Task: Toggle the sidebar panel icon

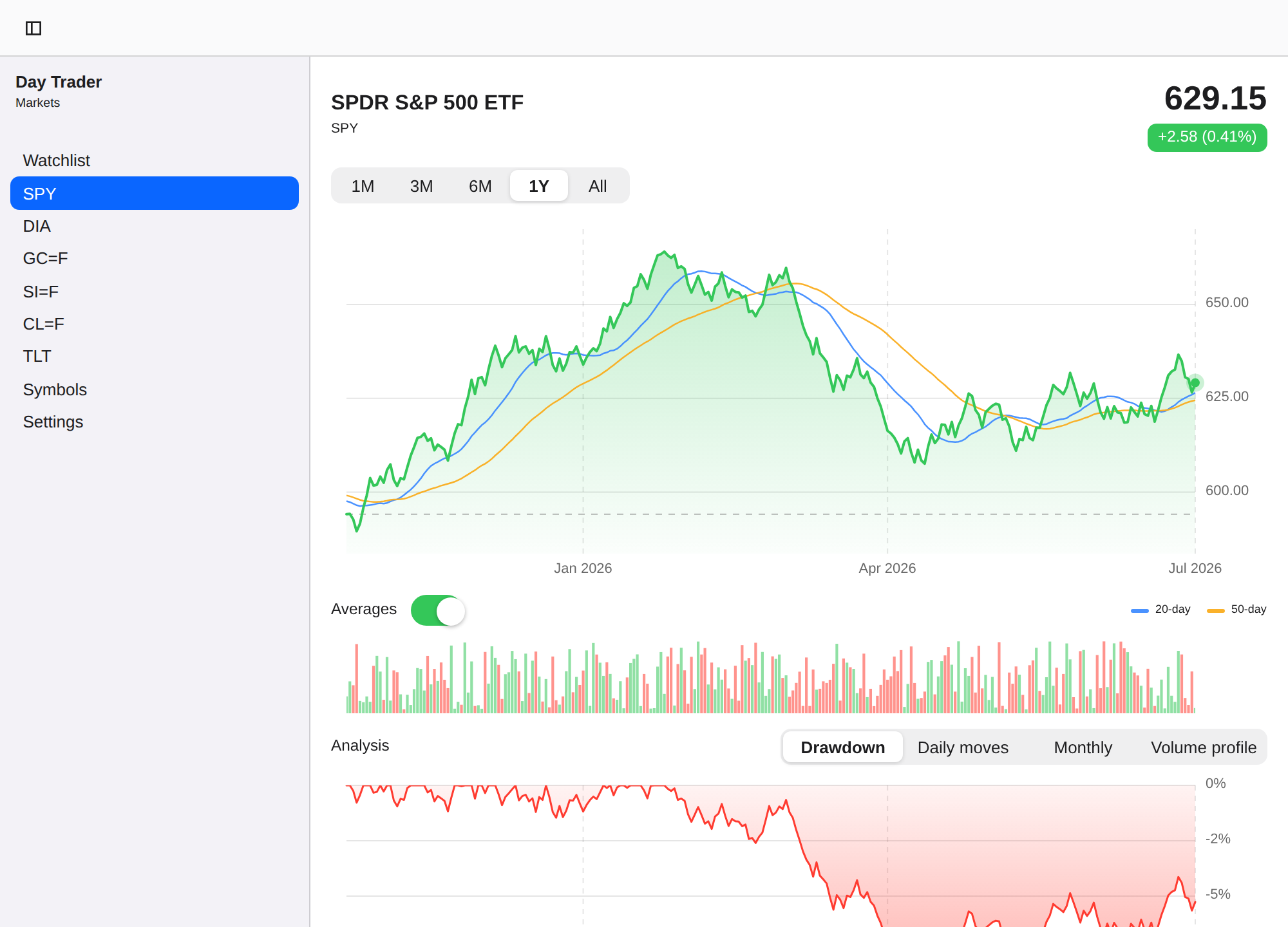Action: point(33,28)
